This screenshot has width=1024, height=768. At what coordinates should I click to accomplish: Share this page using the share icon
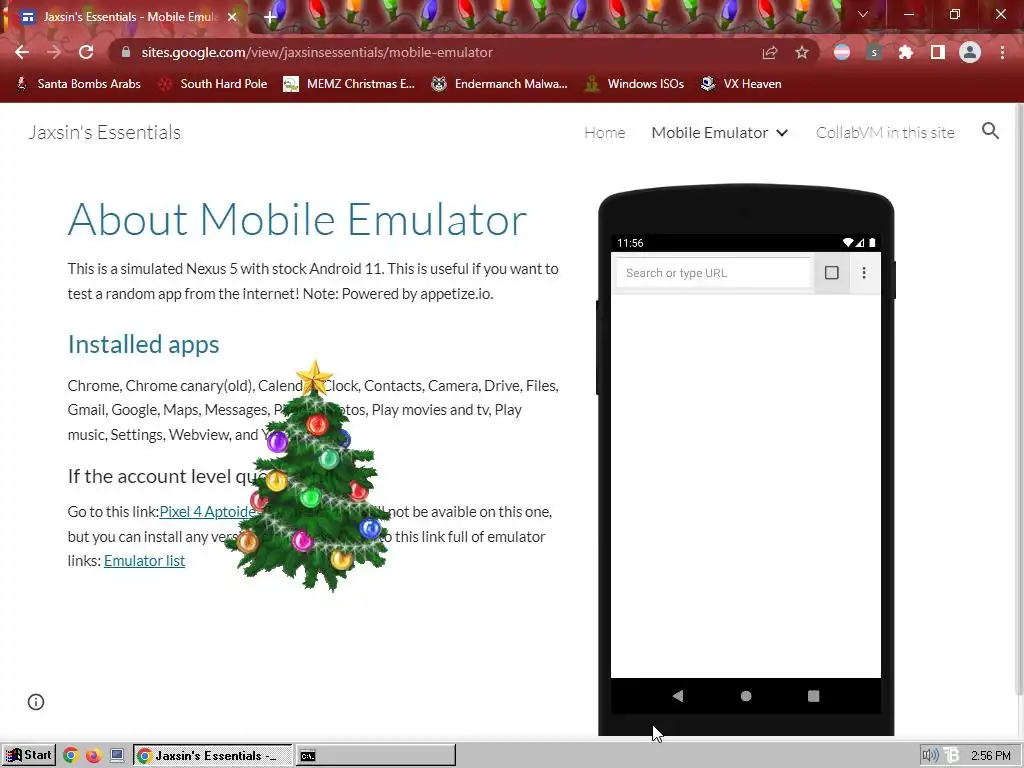[x=770, y=52]
